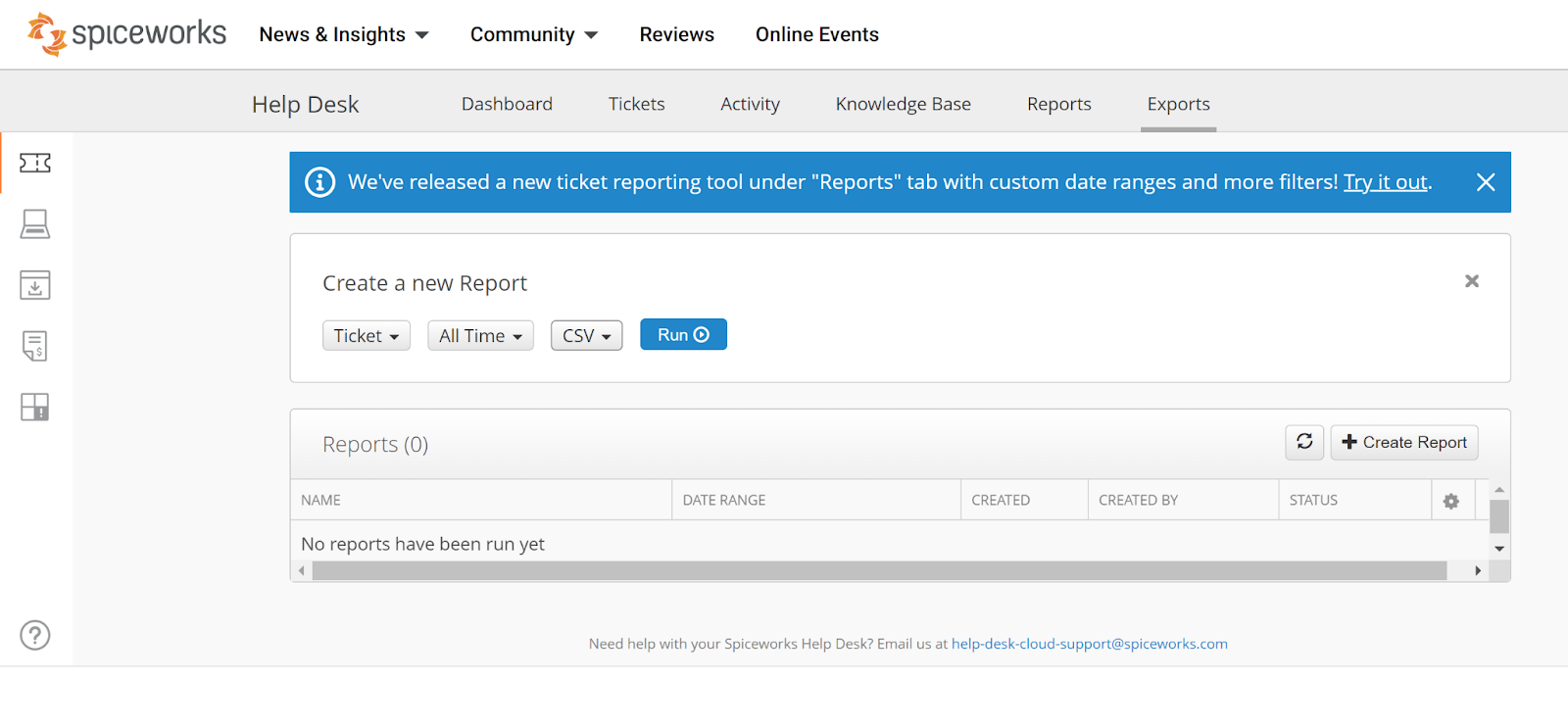The image size is (1568, 728).
Task: Click the dashboard alert grid sidebar icon
Action: [x=35, y=407]
